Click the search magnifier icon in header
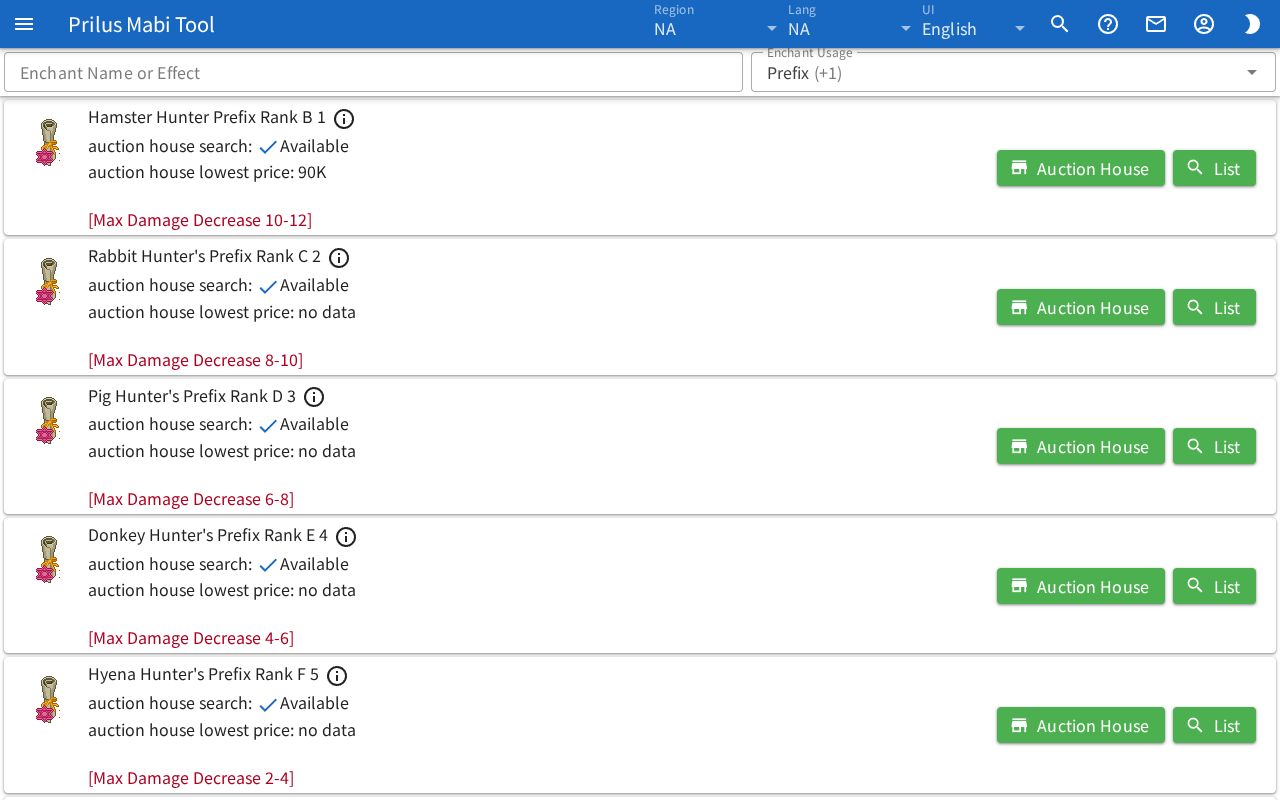The height and width of the screenshot is (800, 1280). [1060, 24]
